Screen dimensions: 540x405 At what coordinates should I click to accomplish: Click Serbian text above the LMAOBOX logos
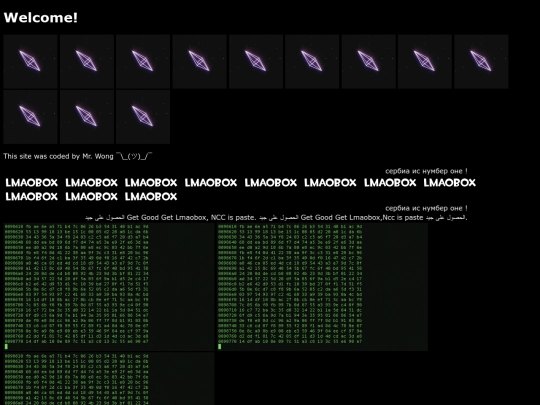(426, 171)
